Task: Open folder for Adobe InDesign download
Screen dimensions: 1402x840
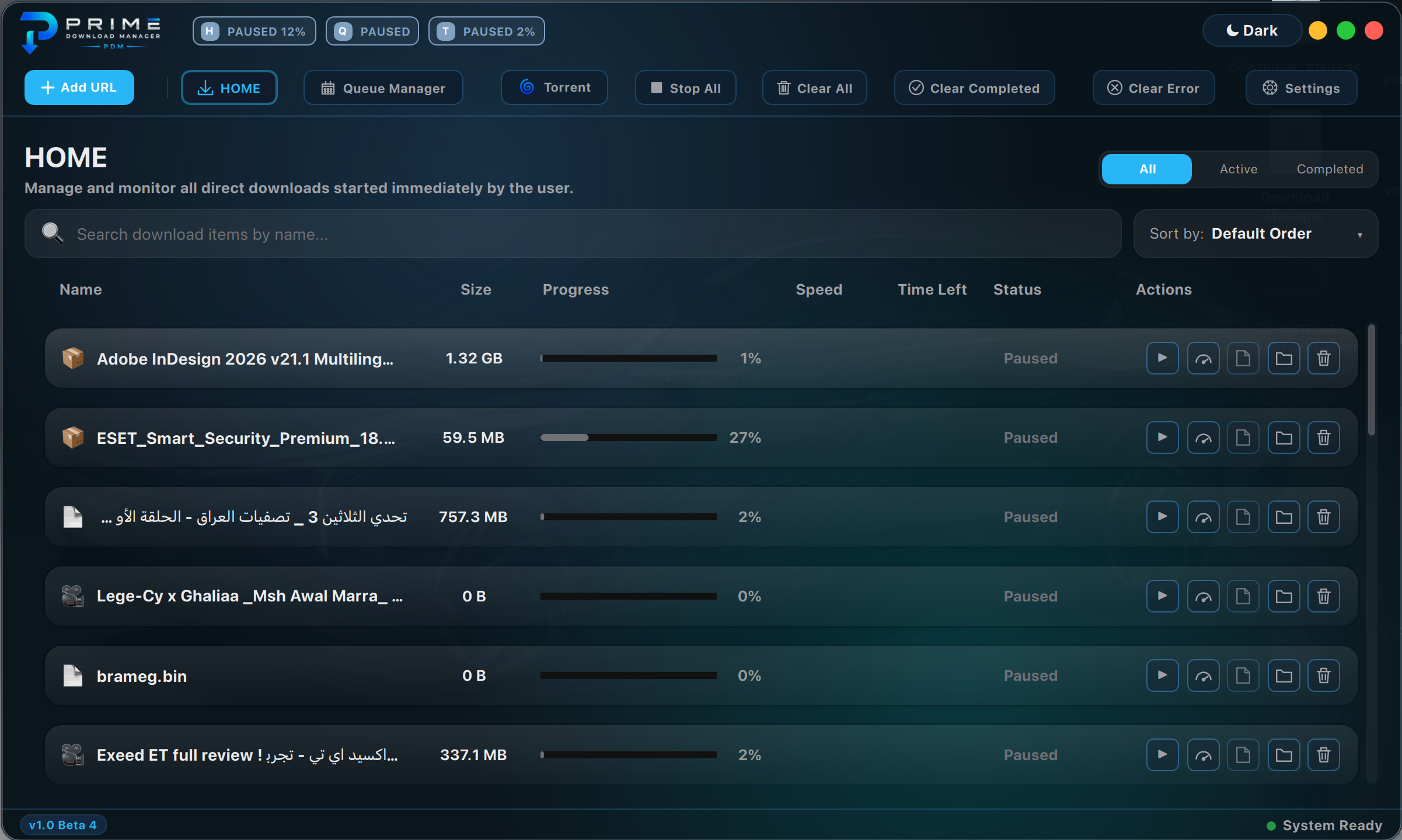Action: pos(1284,358)
